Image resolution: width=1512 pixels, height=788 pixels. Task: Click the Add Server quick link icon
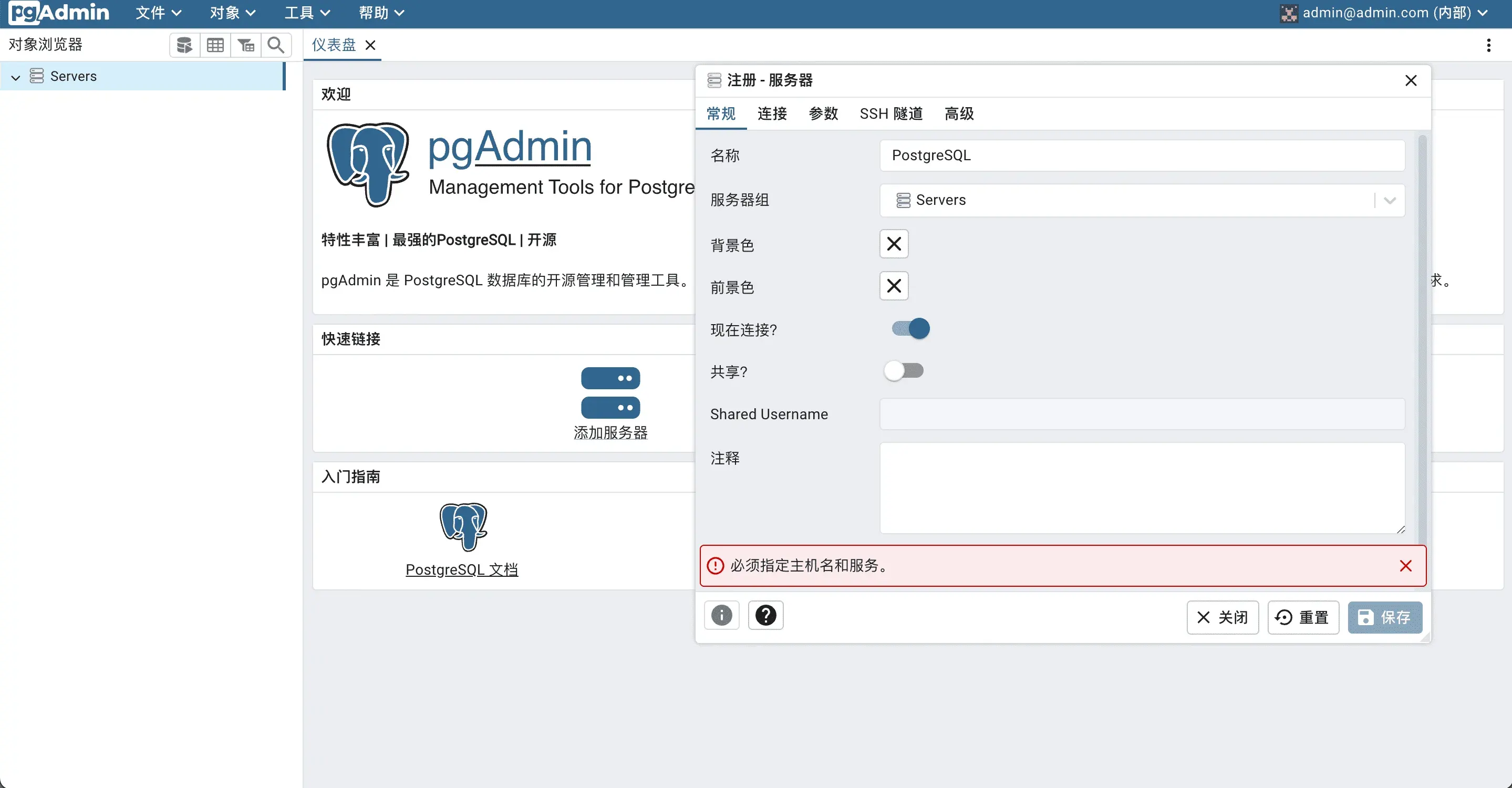click(x=610, y=393)
